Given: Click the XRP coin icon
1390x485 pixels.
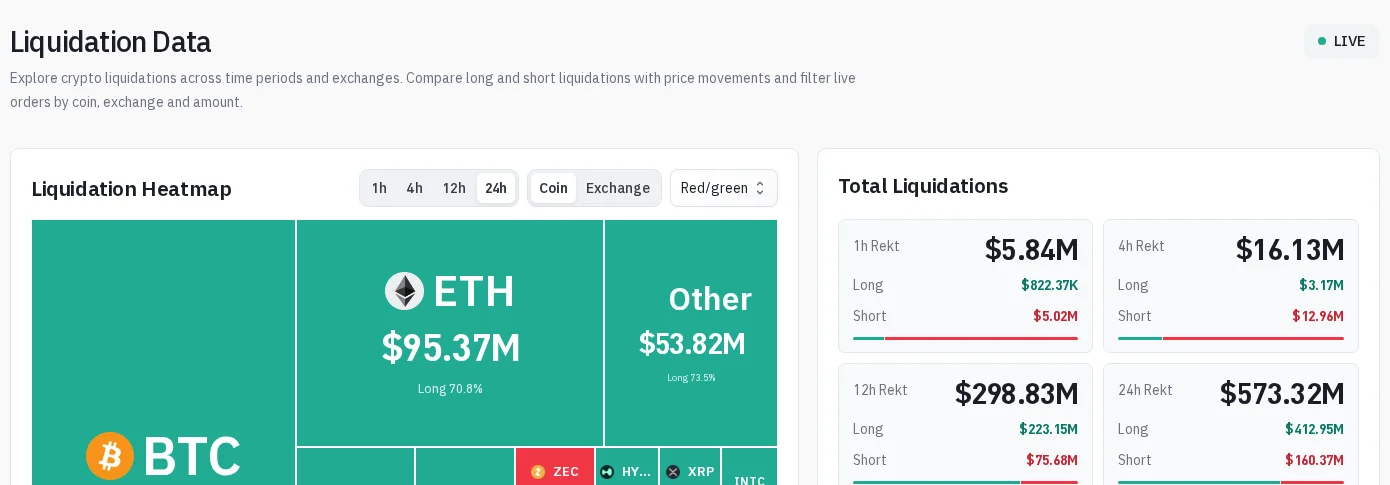Looking at the screenshot, I should [673, 472].
